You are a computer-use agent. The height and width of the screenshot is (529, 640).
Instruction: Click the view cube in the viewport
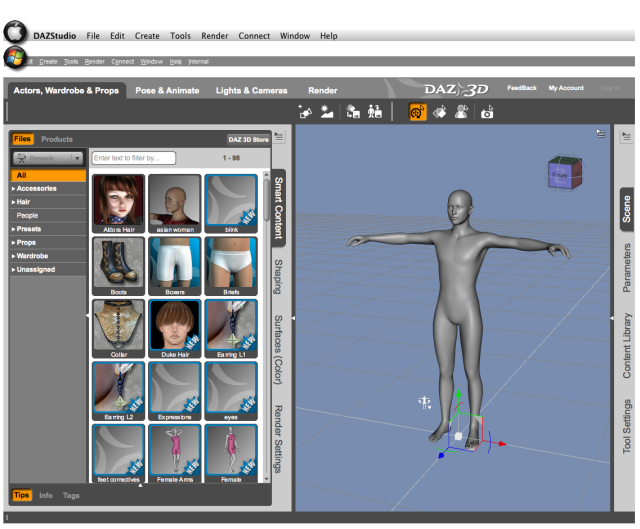[561, 172]
